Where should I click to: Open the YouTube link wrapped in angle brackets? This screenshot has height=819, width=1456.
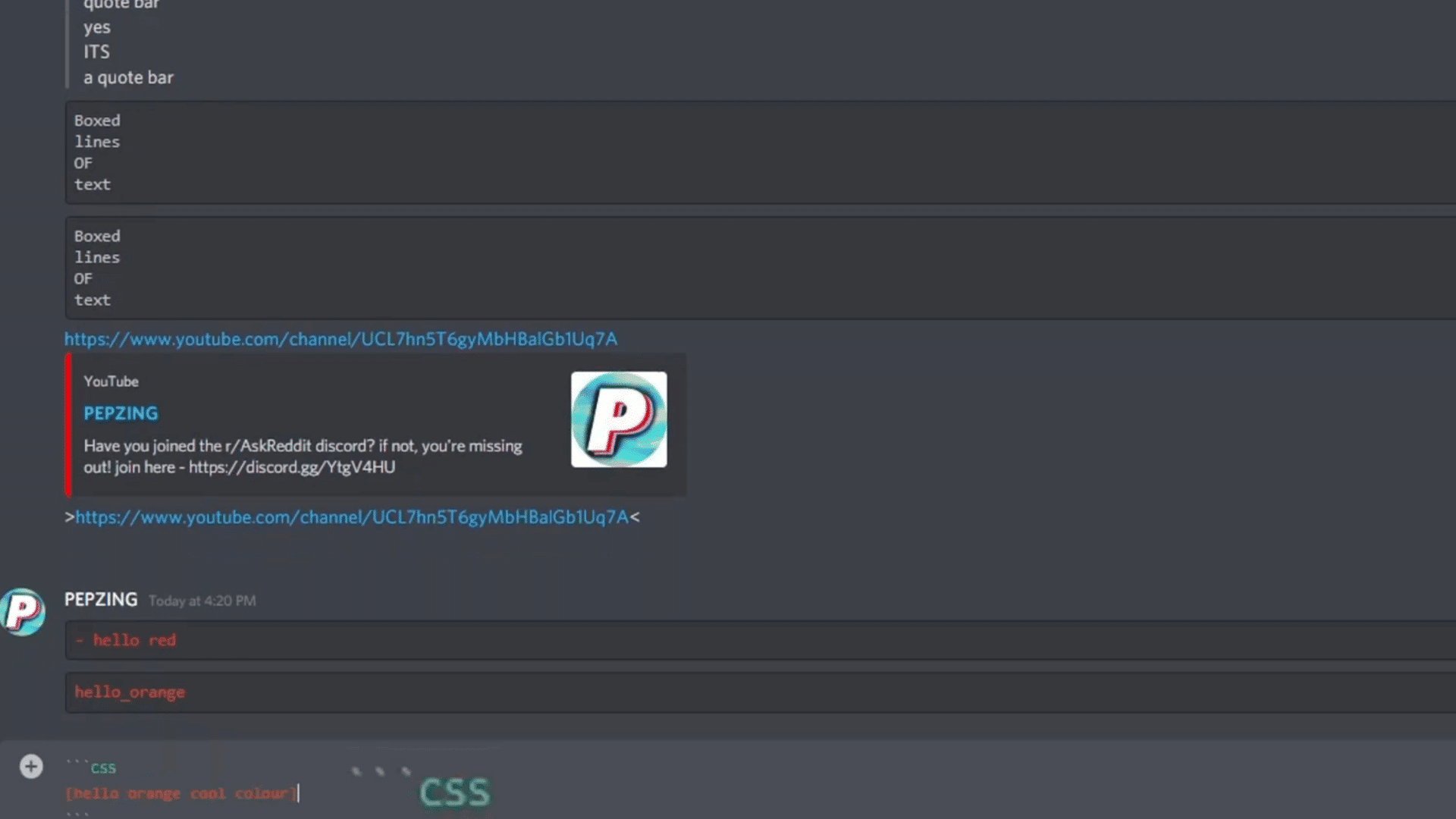(x=352, y=517)
